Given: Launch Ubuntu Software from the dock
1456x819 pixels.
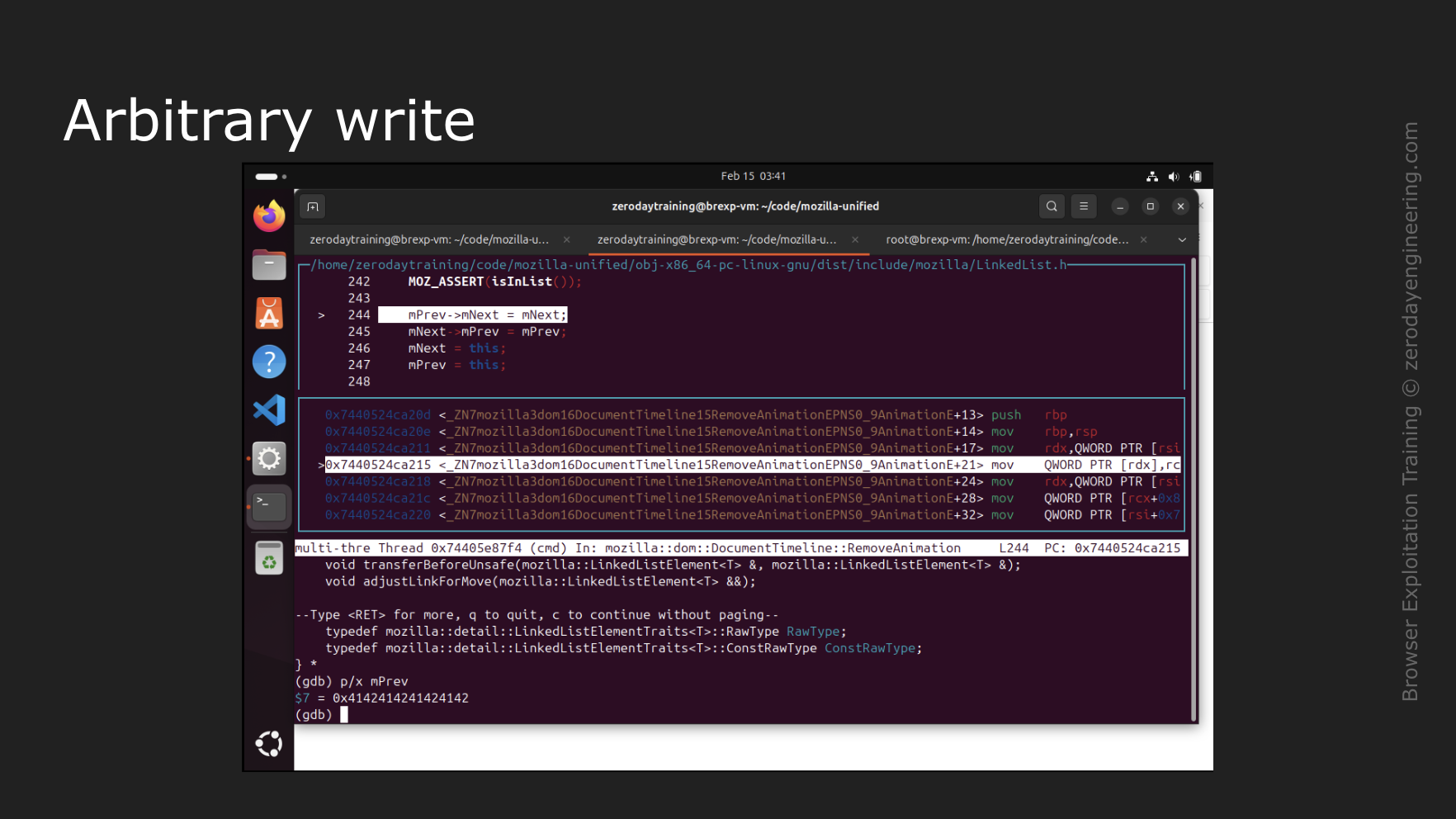Looking at the screenshot, I should [269, 314].
